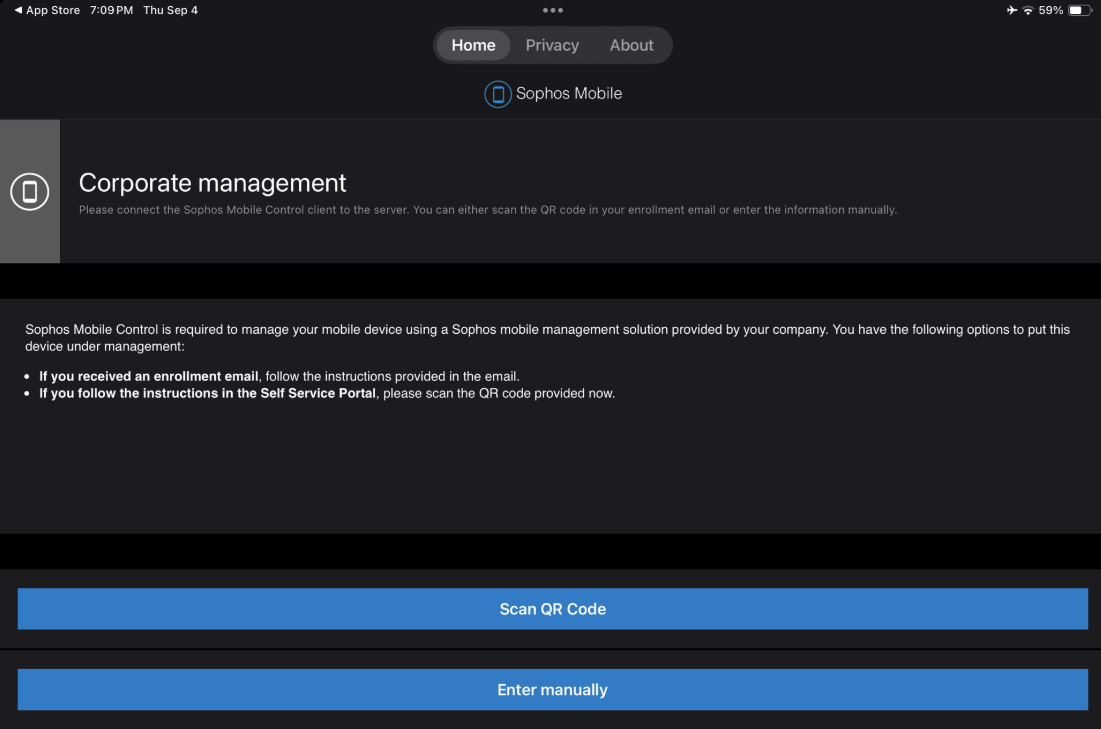
Task: Tap the battery status icon
Action: coord(1080,10)
